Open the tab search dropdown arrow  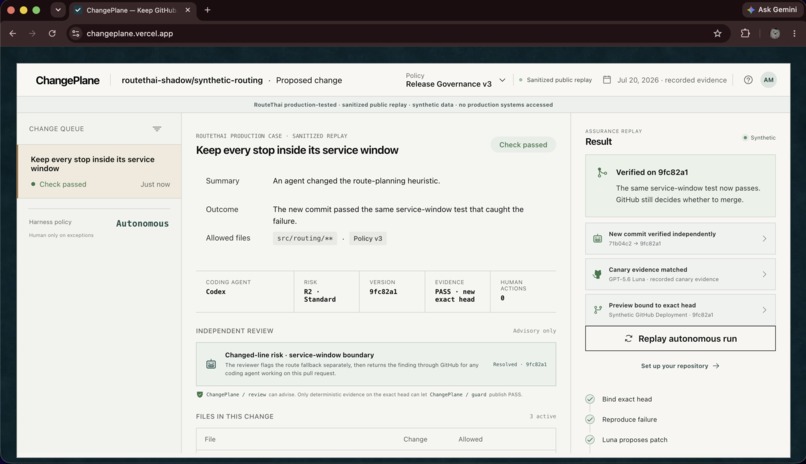pos(58,10)
